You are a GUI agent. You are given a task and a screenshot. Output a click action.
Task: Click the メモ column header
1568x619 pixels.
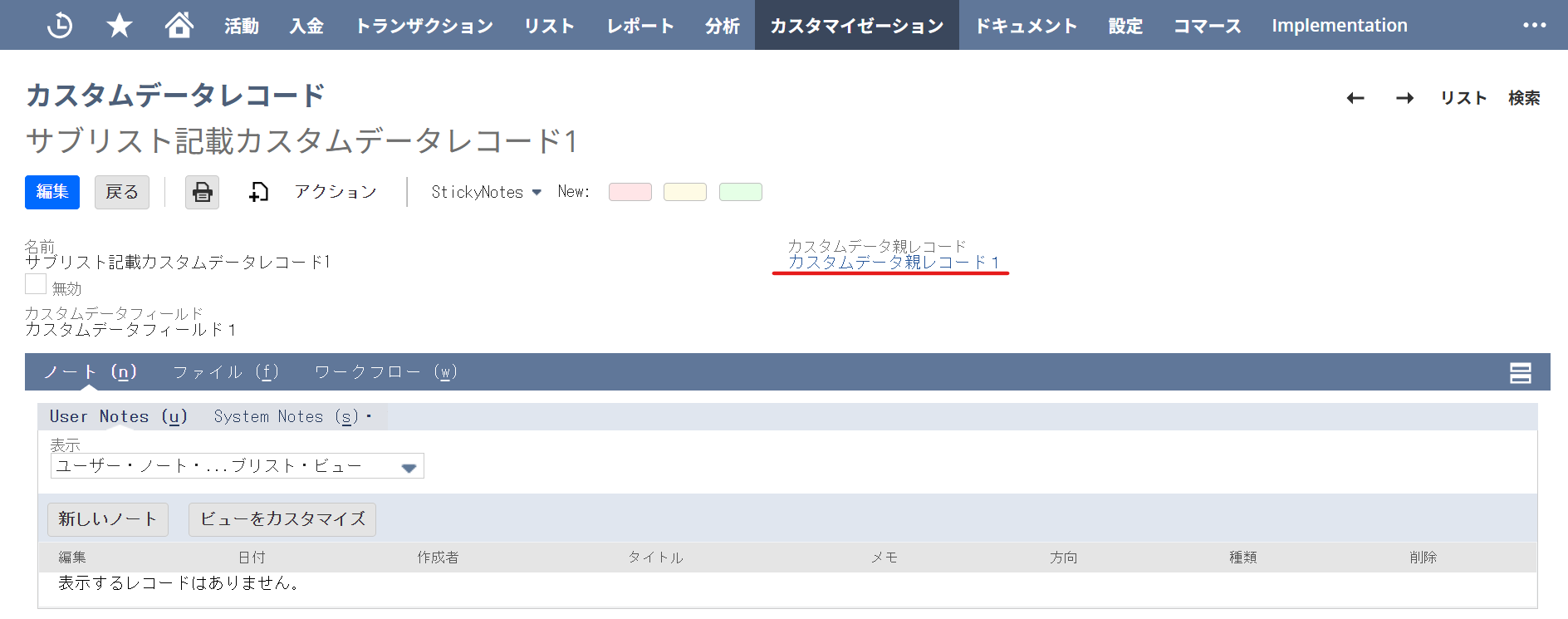[x=884, y=558]
